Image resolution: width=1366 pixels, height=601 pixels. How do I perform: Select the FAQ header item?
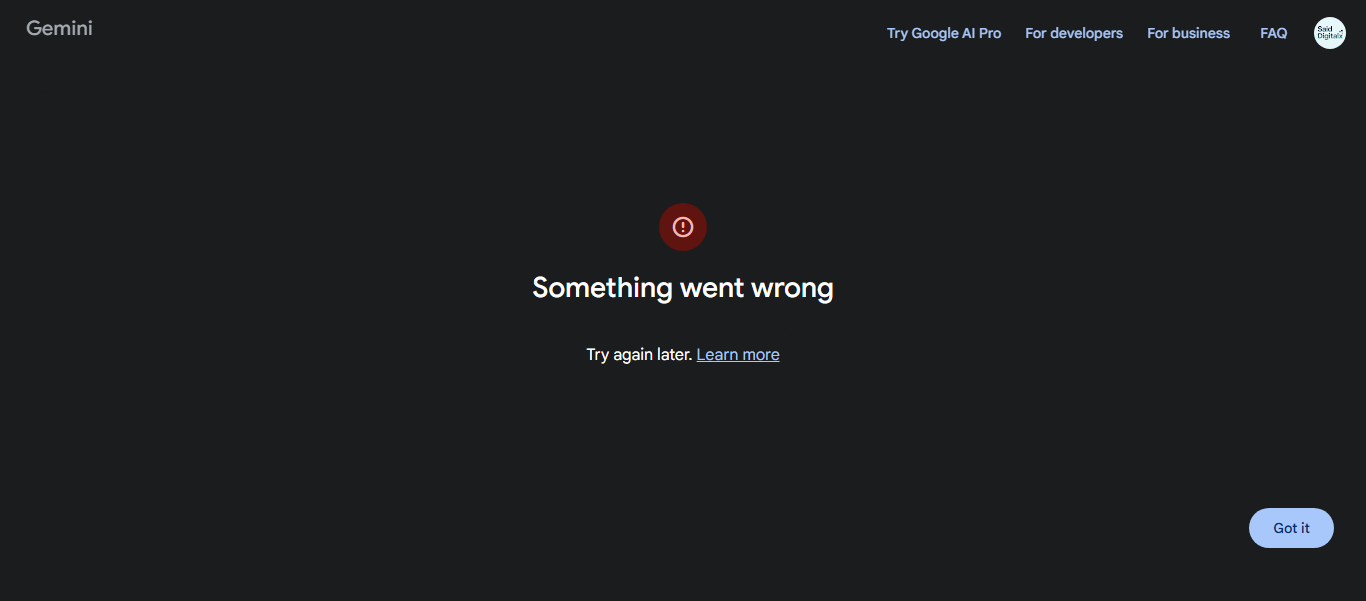(x=1274, y=33)
